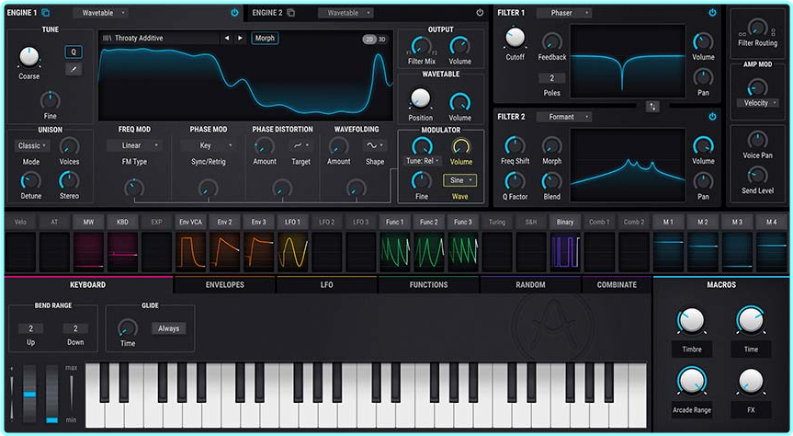
Task: Select the Func 2 modulation source
Action: point(429,222)
